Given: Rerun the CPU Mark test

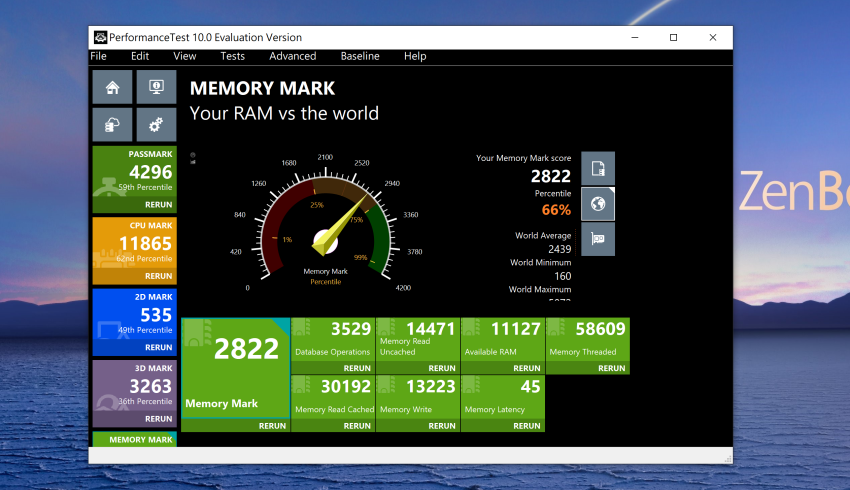Looking at the screenshot, I should 158,276.
